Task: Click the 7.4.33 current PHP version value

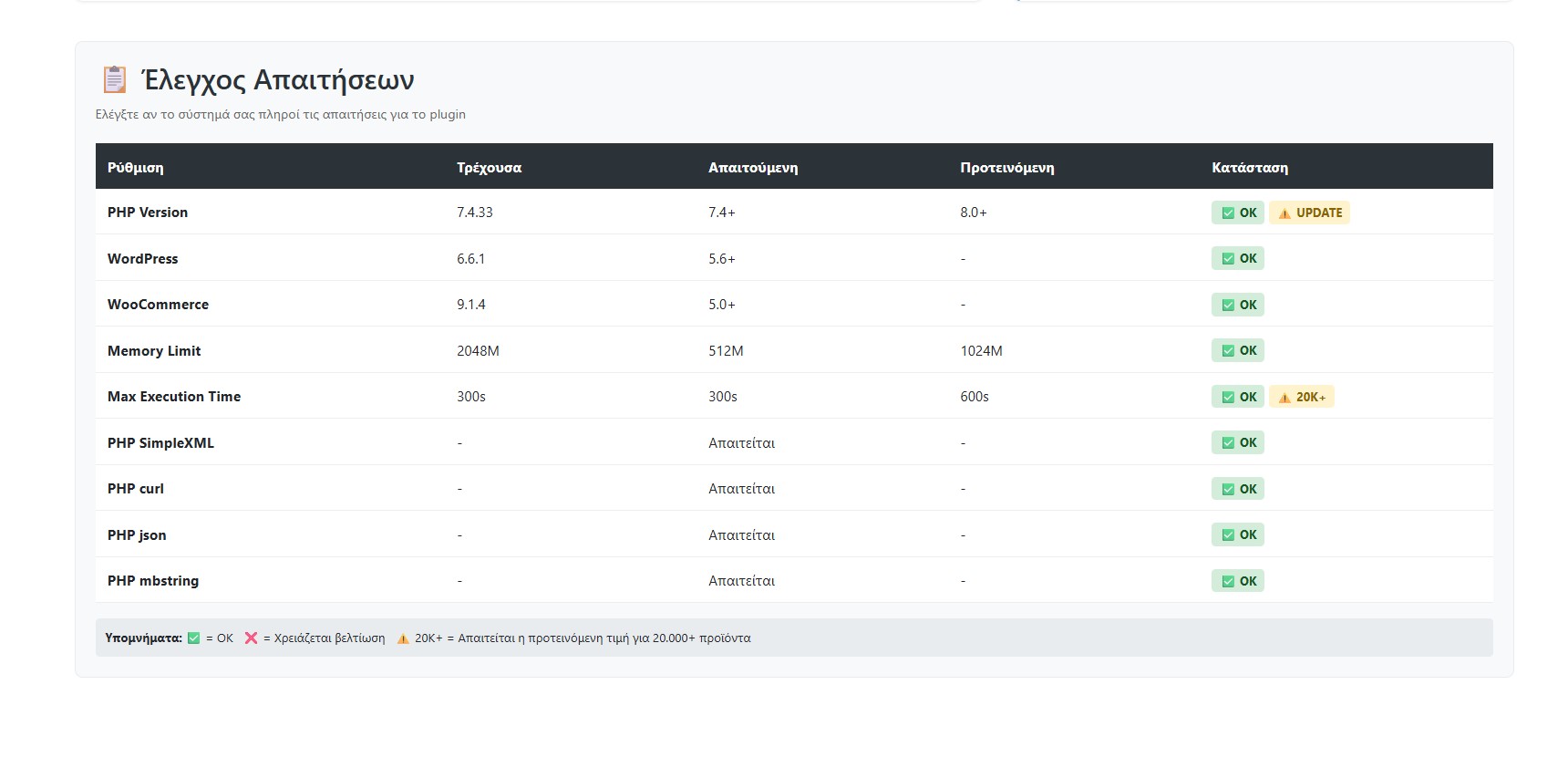Action: (474, 213)
